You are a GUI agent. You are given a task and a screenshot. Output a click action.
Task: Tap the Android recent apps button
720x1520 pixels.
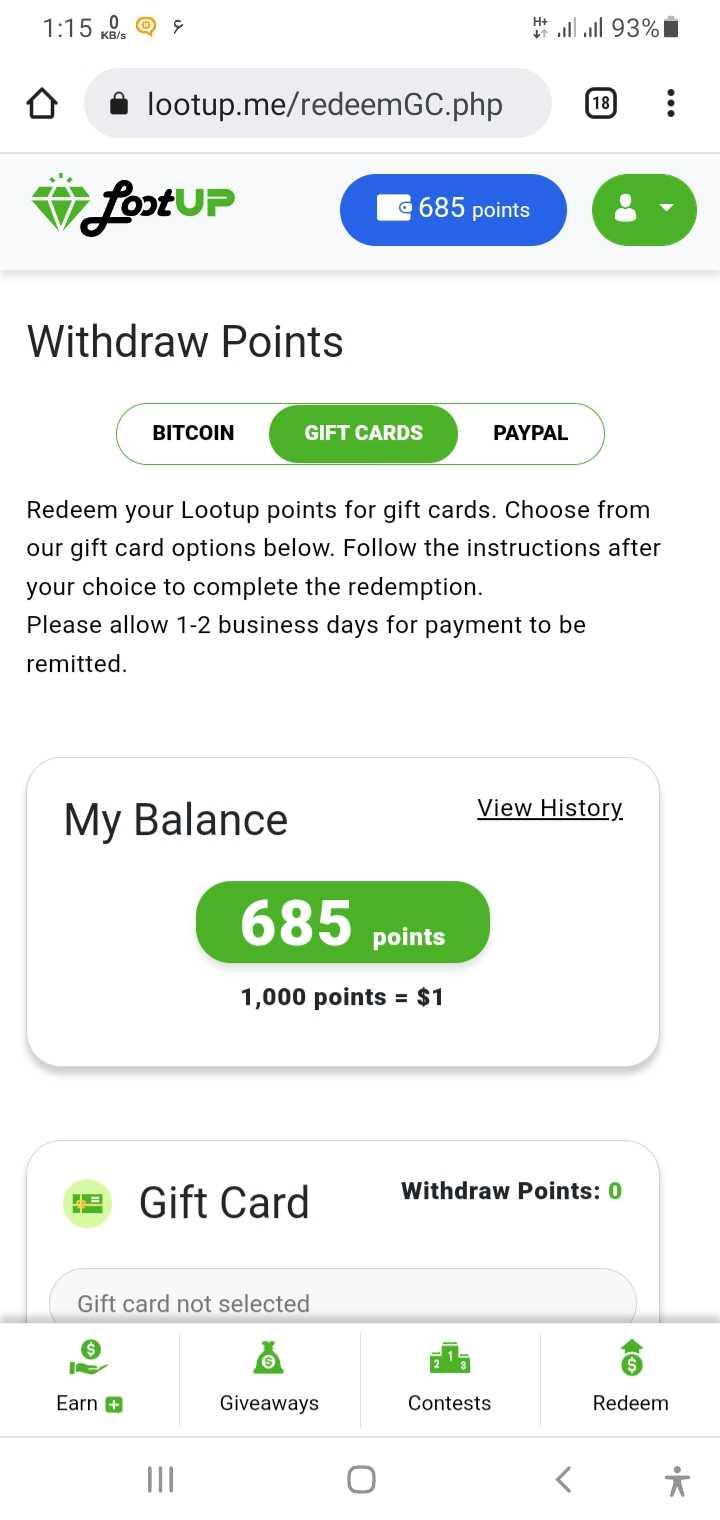(160, 1479)
